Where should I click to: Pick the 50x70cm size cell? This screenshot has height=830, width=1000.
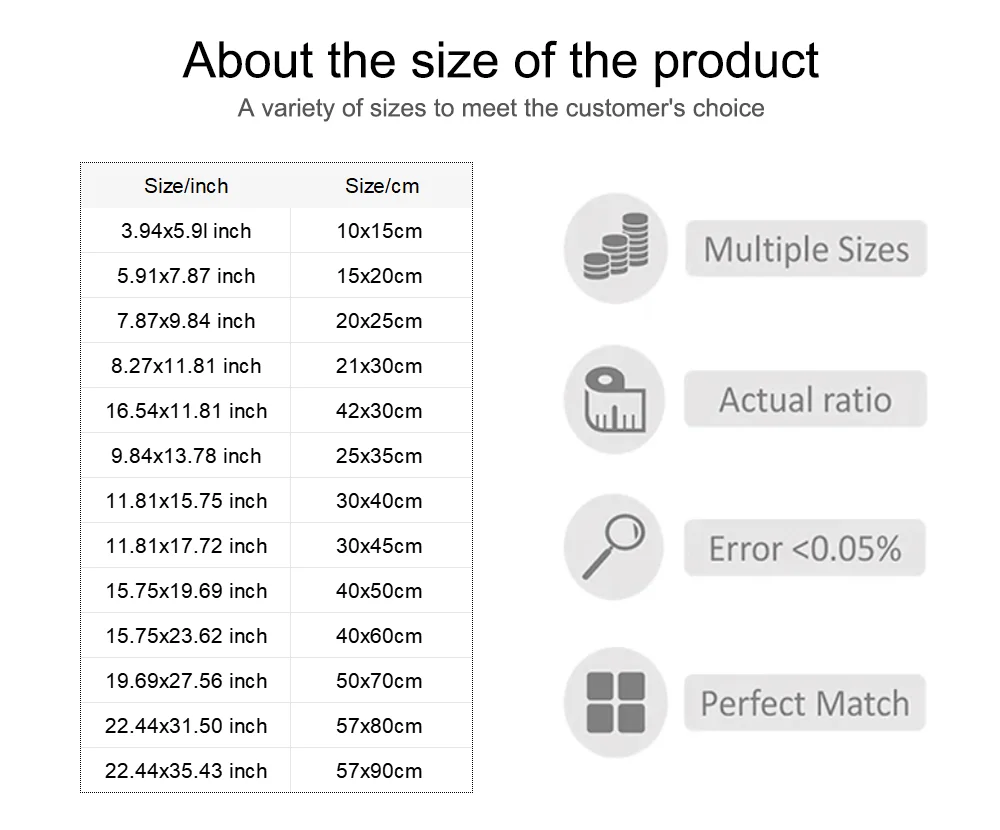tap(379, 681)
